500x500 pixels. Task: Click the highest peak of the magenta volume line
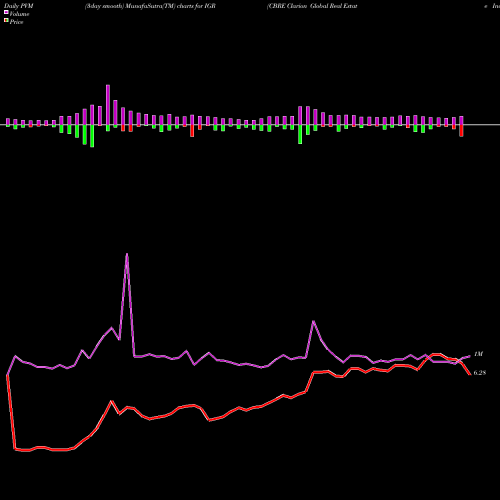point(127,254)
